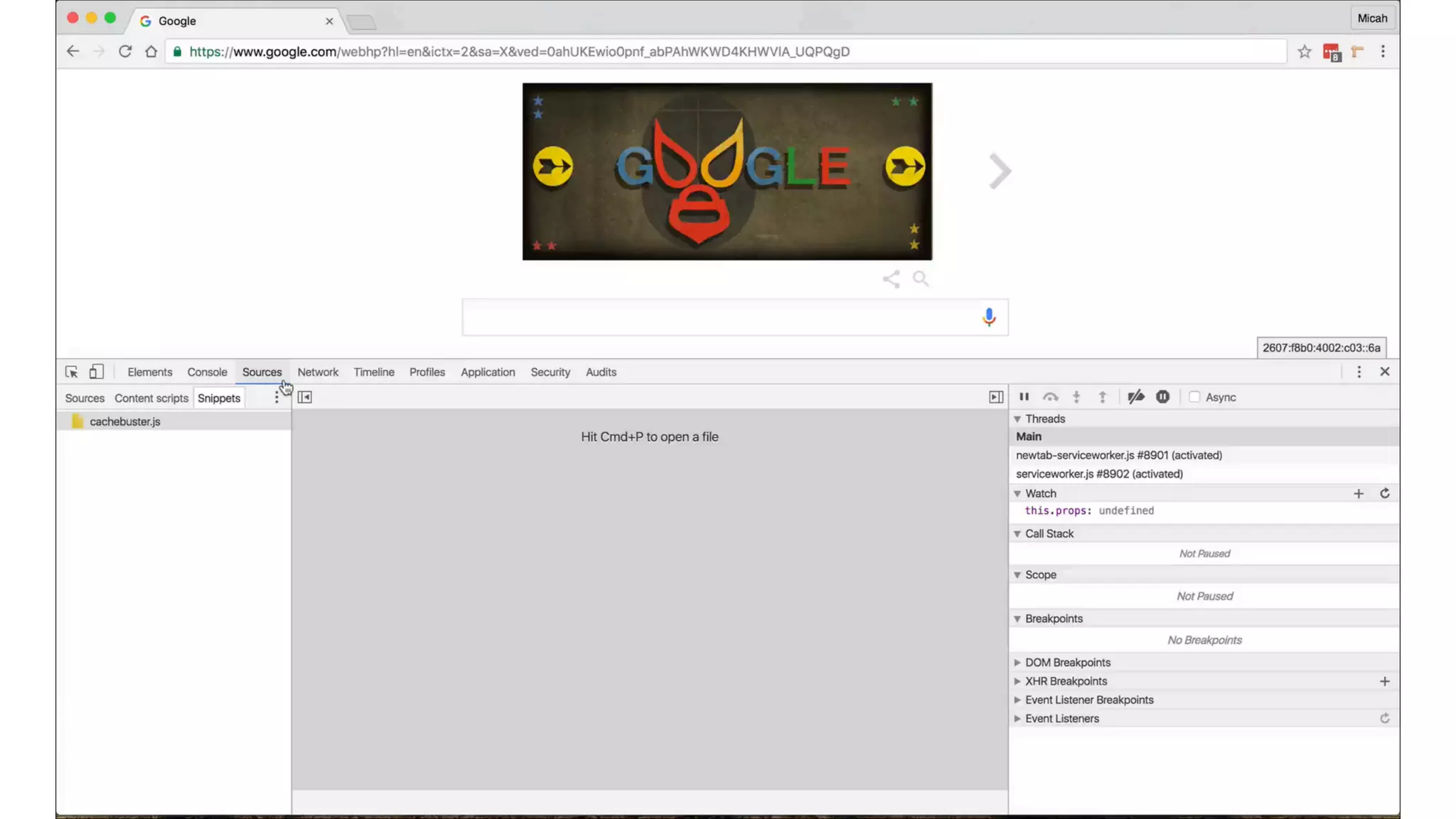
Task: Add a new watch expression
Action: (1358, 493)
